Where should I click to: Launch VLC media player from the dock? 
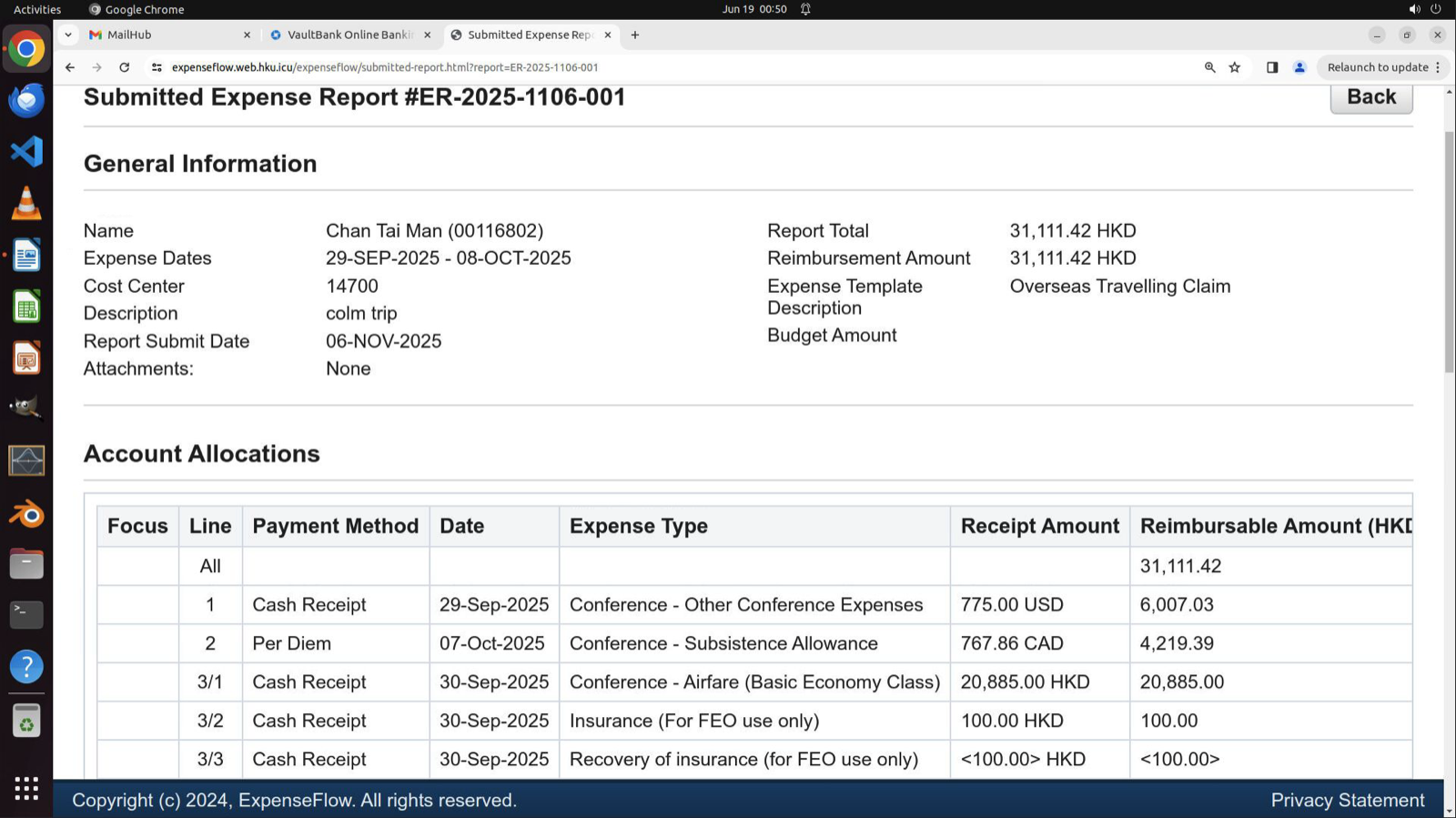click(26, 203)
